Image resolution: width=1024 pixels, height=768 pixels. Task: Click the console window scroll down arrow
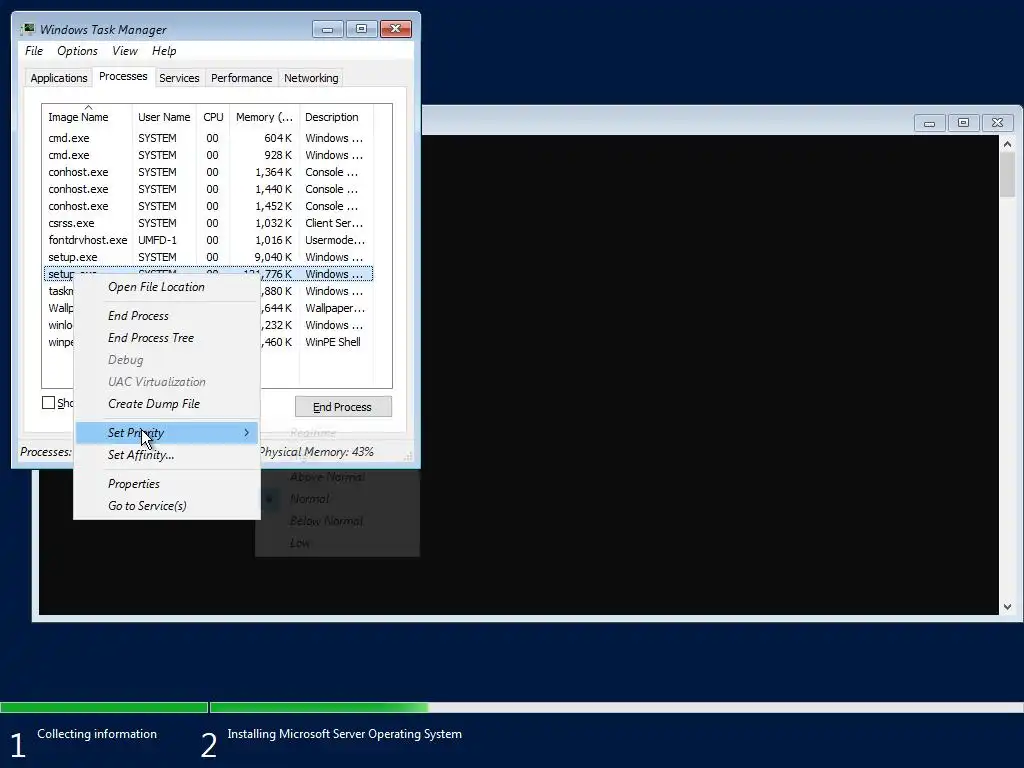pos(1007,607)
